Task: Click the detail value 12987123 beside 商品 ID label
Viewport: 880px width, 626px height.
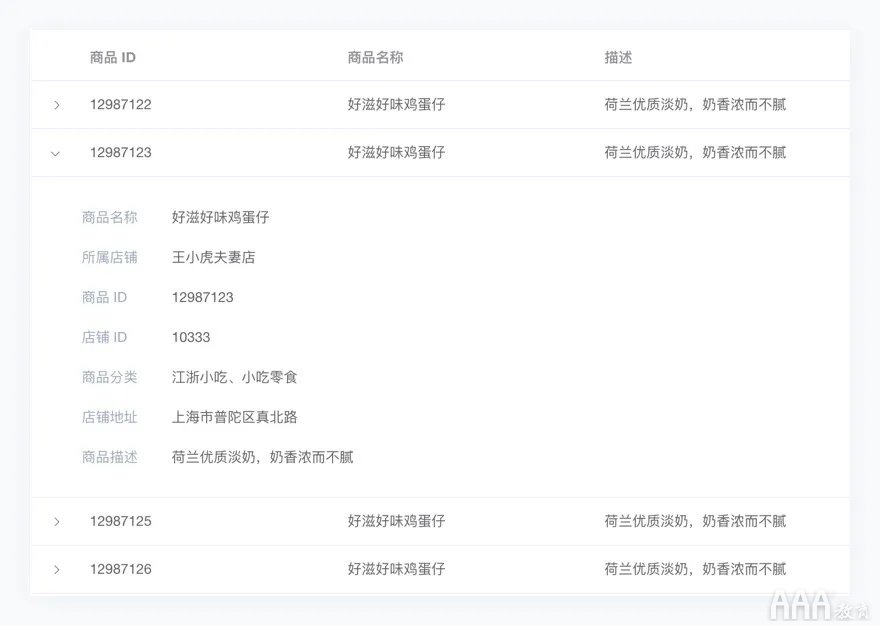Action: click(x=203, y=297)
